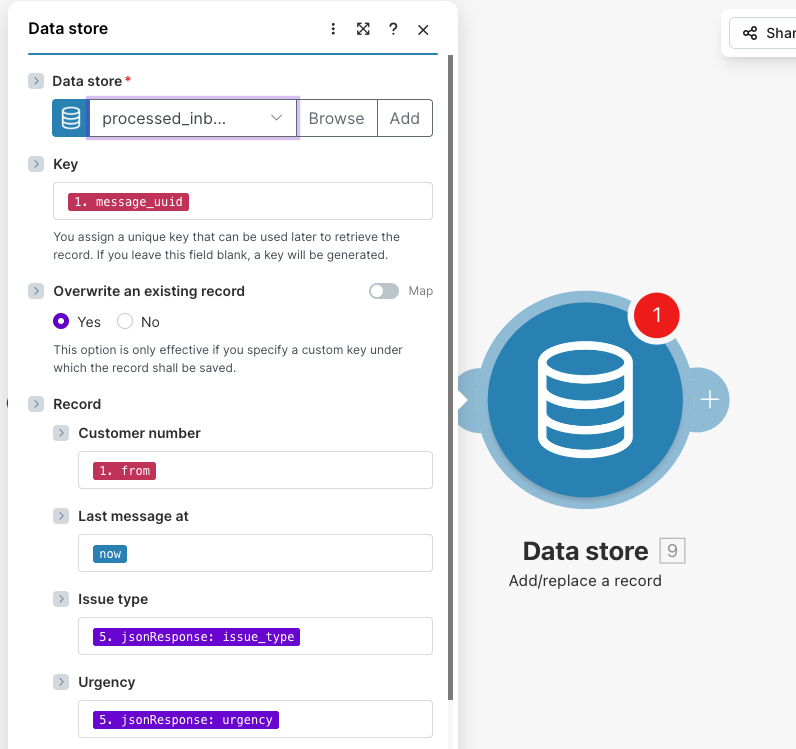796x749 pixels.
Task: Close the Data store panel
Action: (423, 30)
